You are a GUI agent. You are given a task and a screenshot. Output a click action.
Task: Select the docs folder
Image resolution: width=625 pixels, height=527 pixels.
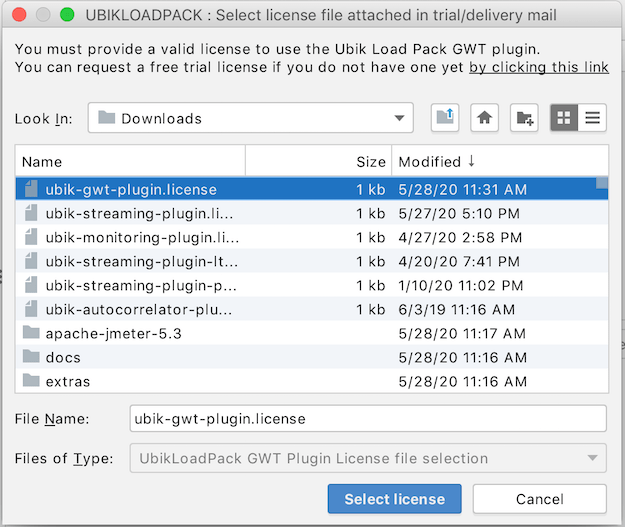312,357
